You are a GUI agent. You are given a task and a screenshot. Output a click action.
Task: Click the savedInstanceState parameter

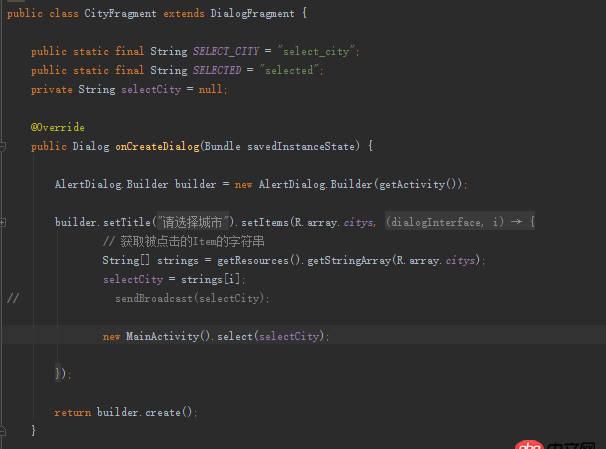pyautogui.click(x=301, y=146)
